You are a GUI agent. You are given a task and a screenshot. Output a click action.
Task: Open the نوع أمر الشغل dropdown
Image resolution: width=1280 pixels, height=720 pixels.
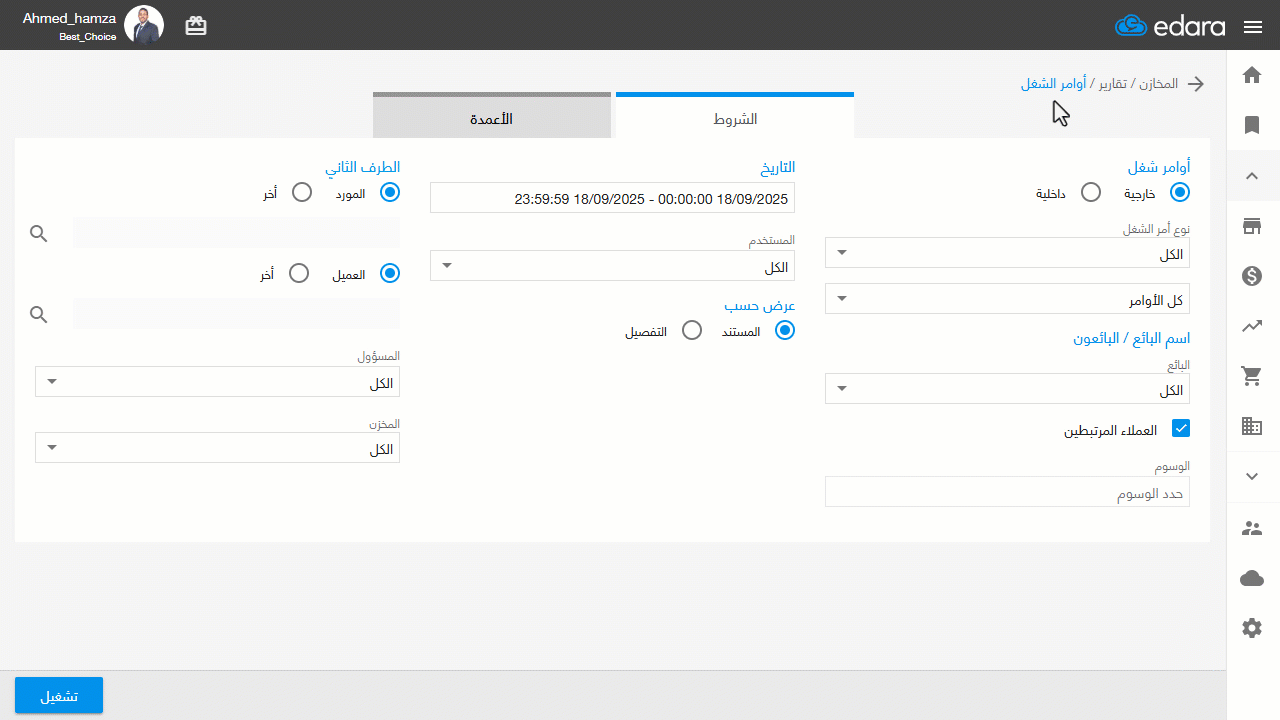pos(1007,253)
